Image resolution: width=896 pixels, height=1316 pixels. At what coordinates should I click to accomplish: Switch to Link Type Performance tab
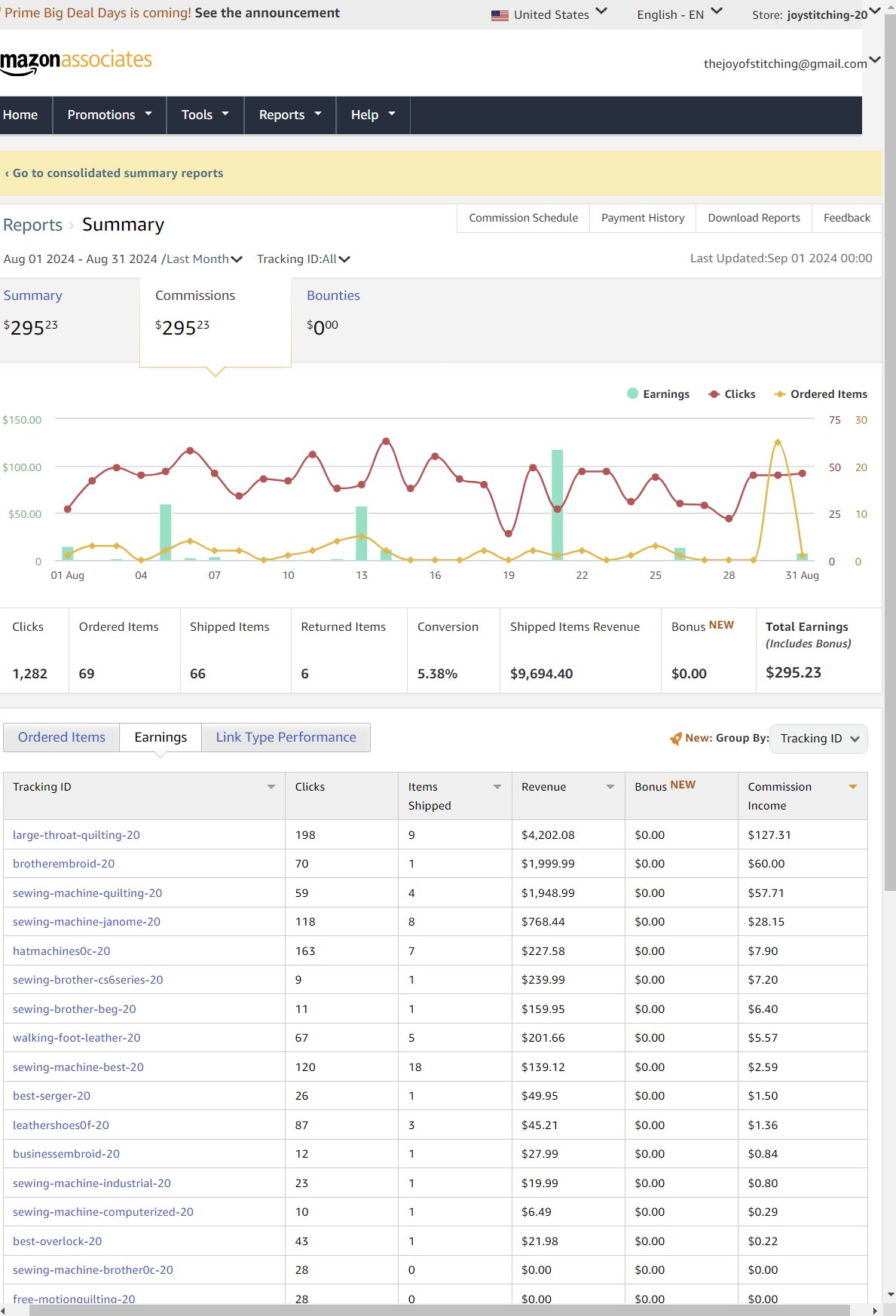(286, 737)
